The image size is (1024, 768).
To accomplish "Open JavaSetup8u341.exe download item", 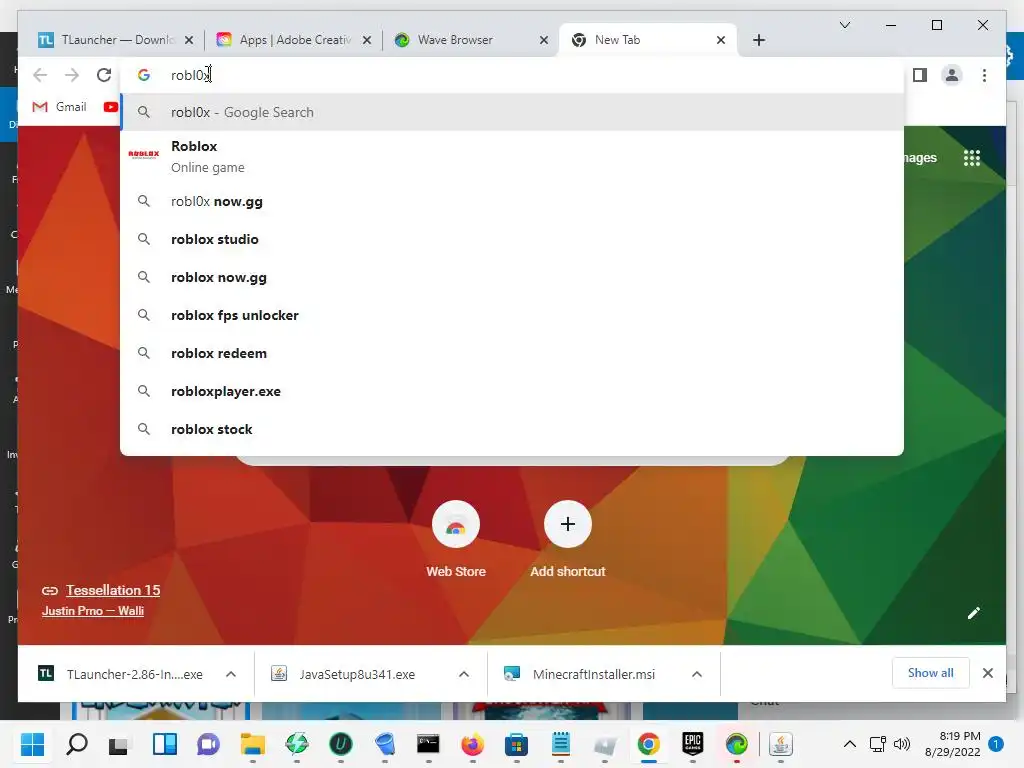I will (x=343, y=674).
